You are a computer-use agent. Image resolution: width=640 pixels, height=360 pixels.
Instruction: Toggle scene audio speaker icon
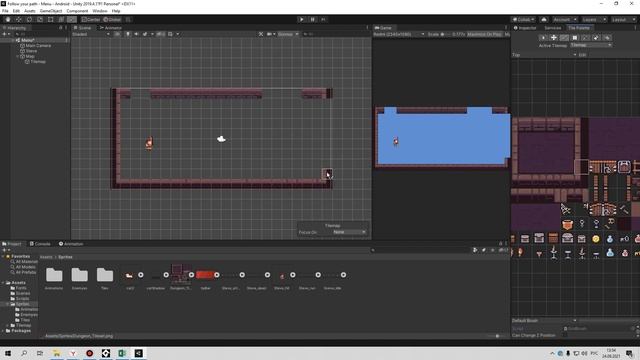pyautogui.click(x=136, y=34)
